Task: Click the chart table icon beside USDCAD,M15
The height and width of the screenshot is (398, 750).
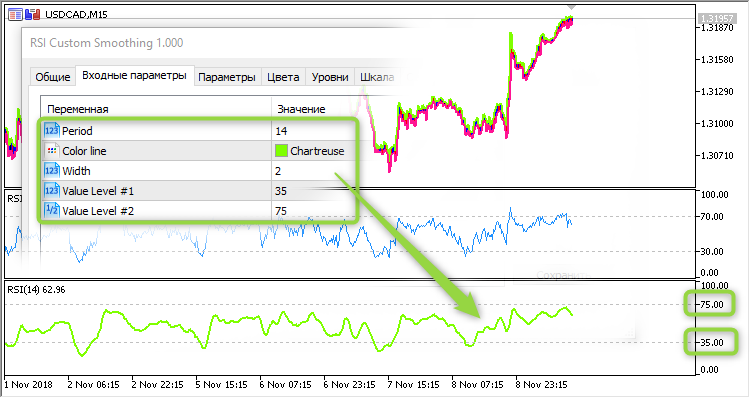Action: [x=15, y=14]
